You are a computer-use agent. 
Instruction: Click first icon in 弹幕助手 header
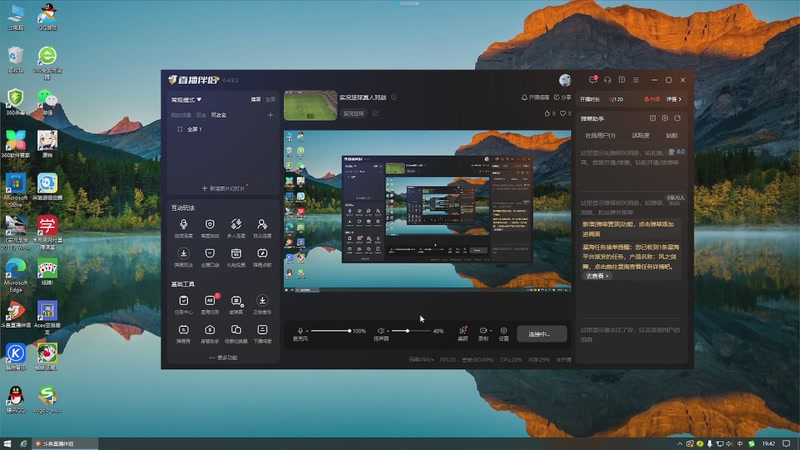point(653,118)
